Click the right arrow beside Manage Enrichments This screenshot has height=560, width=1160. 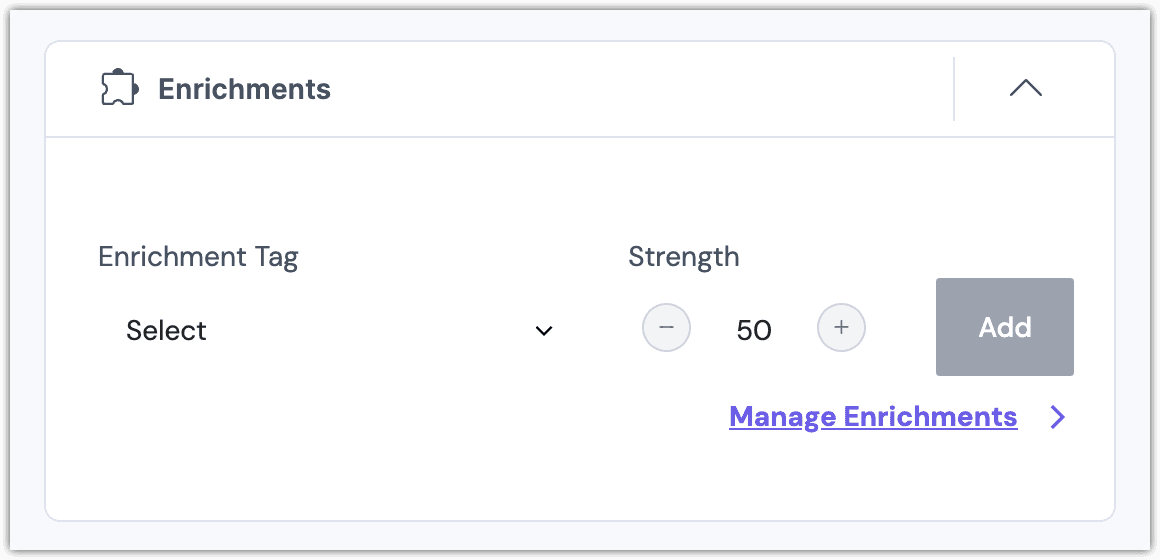1058,417
